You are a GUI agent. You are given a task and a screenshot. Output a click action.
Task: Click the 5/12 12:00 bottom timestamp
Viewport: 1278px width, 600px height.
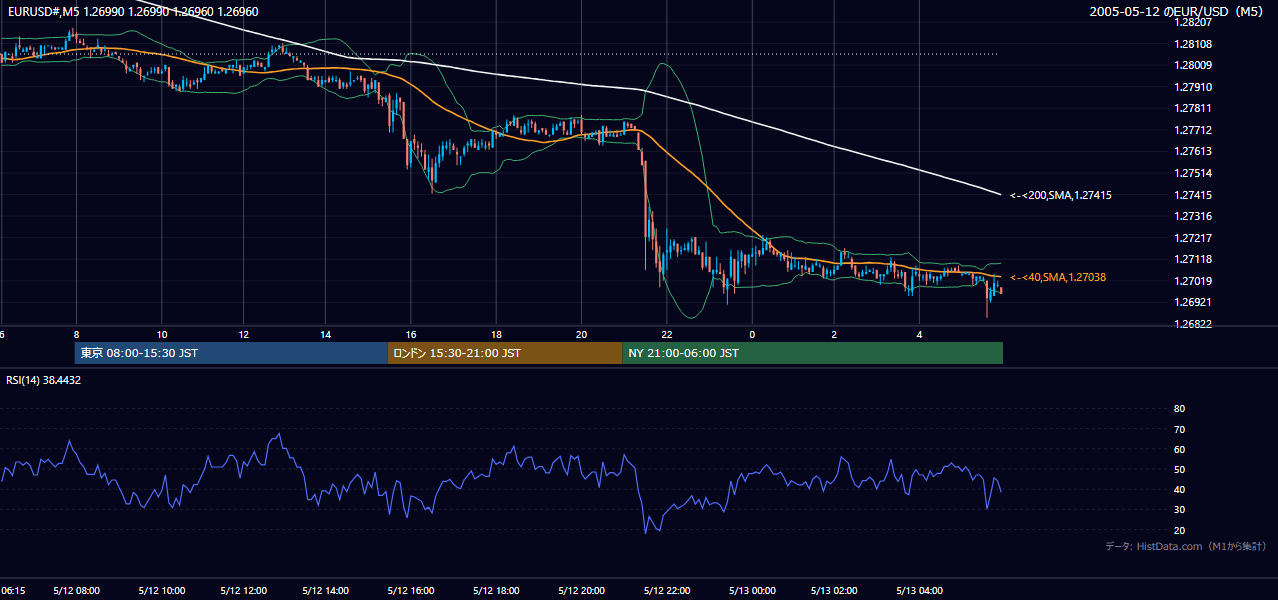(244, 591)
